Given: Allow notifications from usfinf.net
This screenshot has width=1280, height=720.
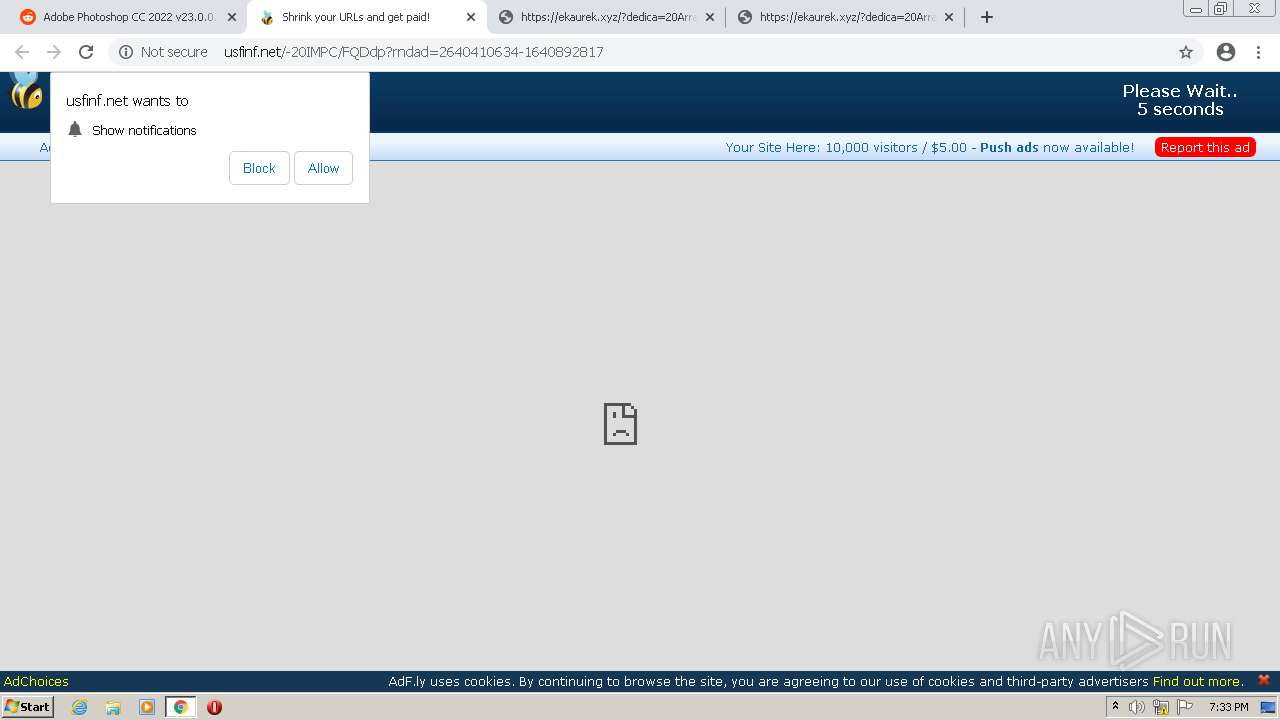Looking at the screenshot, I should click(x=323, y=168).
